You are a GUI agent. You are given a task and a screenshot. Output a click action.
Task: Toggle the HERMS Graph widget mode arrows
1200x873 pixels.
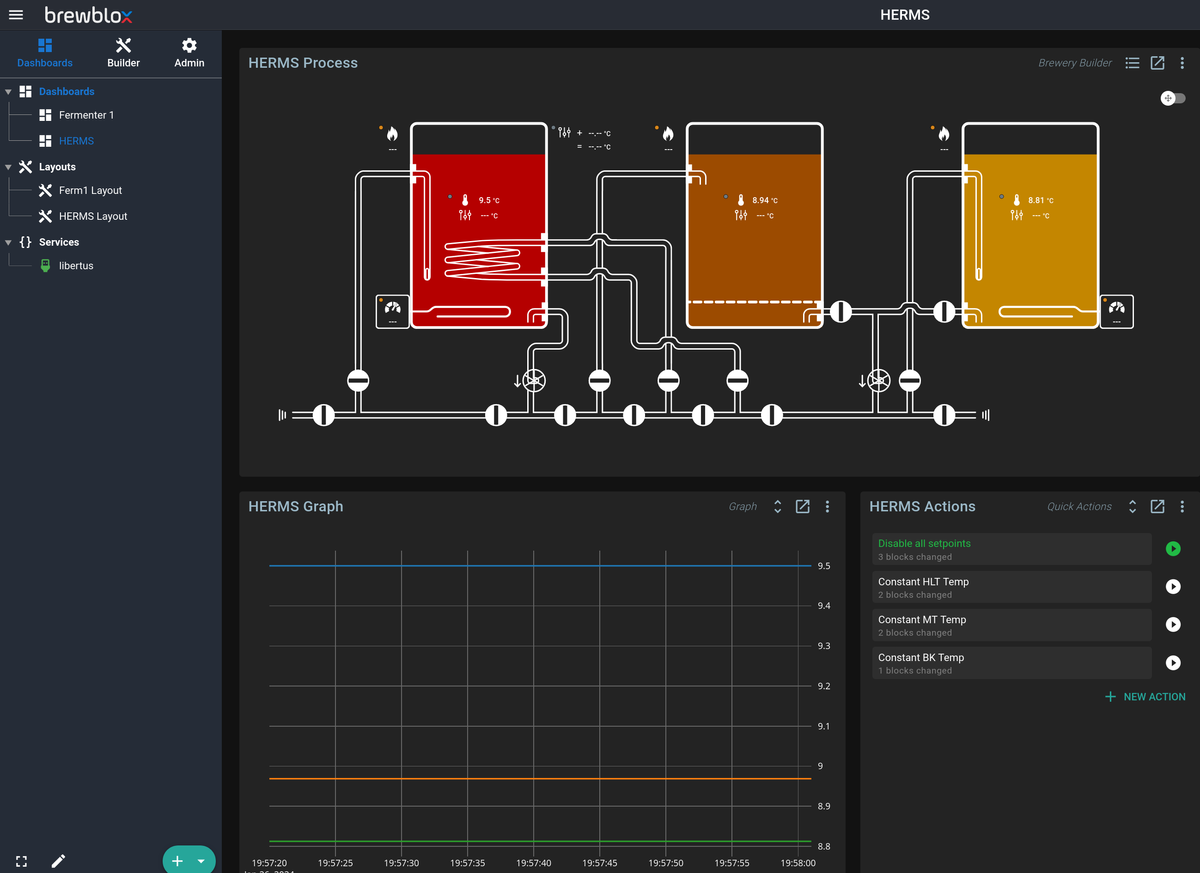point(777,507)
